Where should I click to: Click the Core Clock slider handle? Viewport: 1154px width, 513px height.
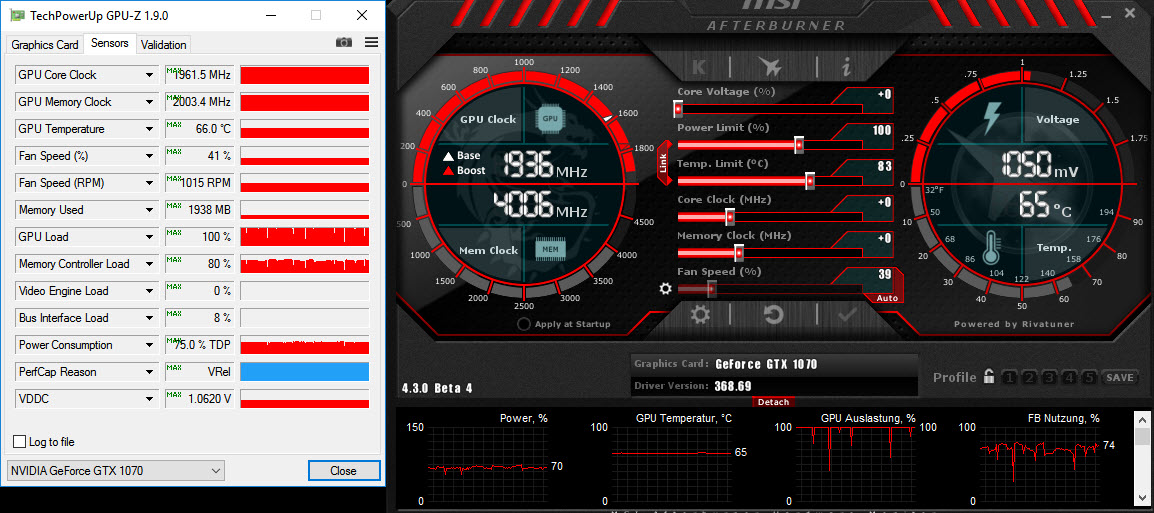tap(730, 217)
